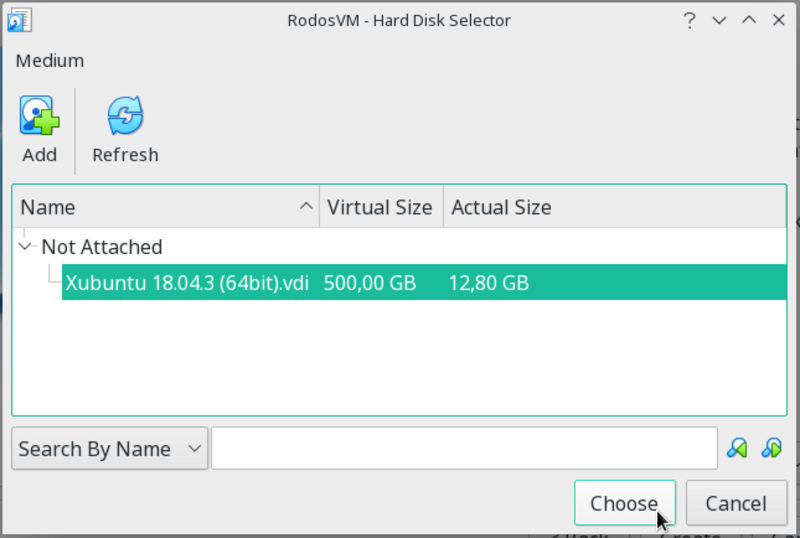Collapse the Not Attached tree group
Screen dimensions: 800x538
26,246
